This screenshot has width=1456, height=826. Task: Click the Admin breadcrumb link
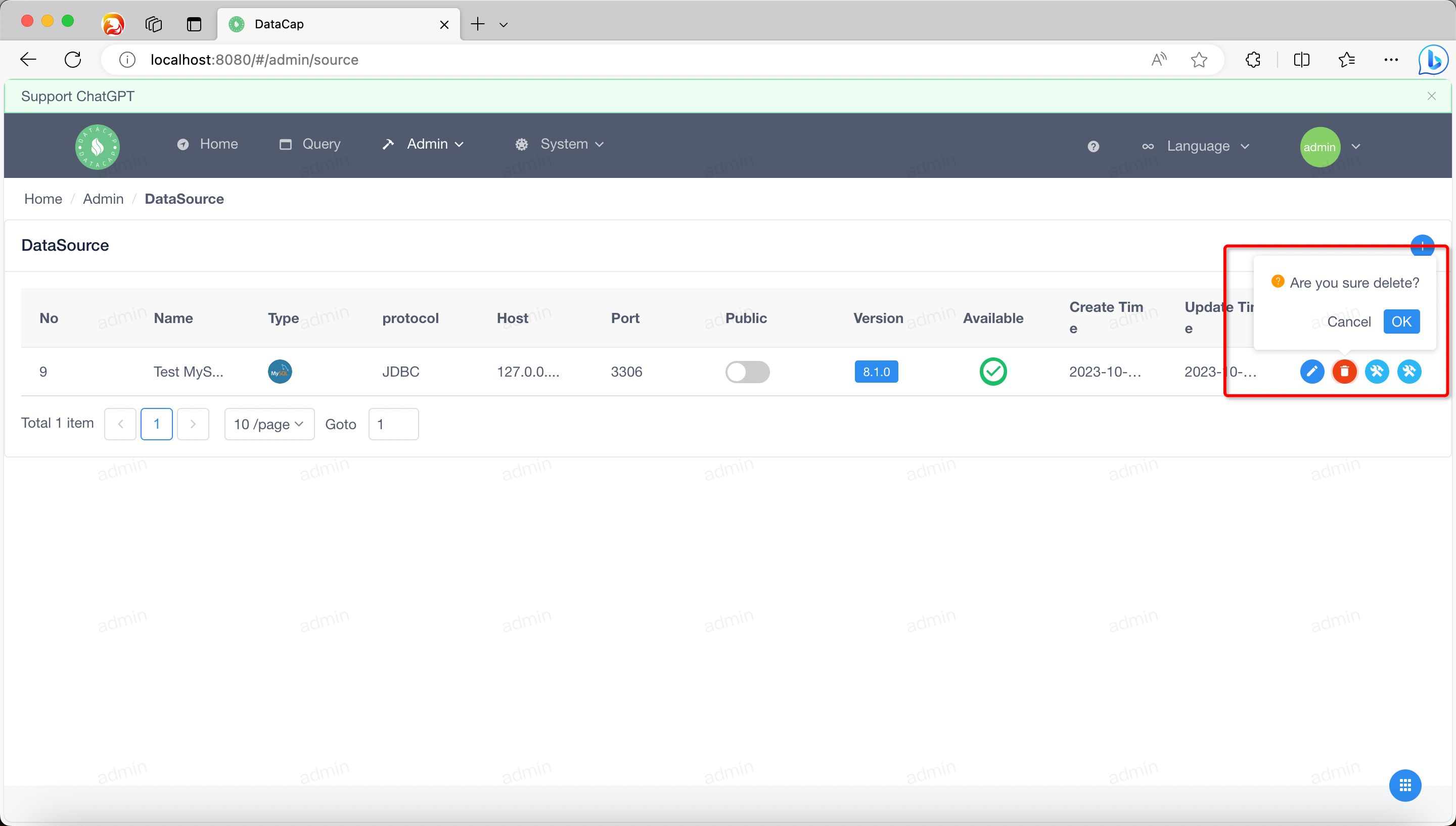[103, 199]
